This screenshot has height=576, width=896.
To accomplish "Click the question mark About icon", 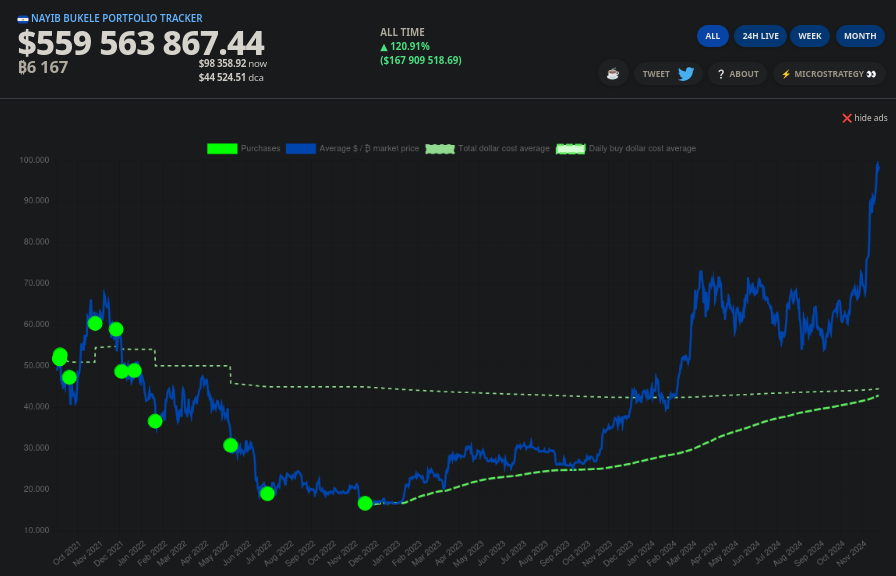I will click(721, 74).
